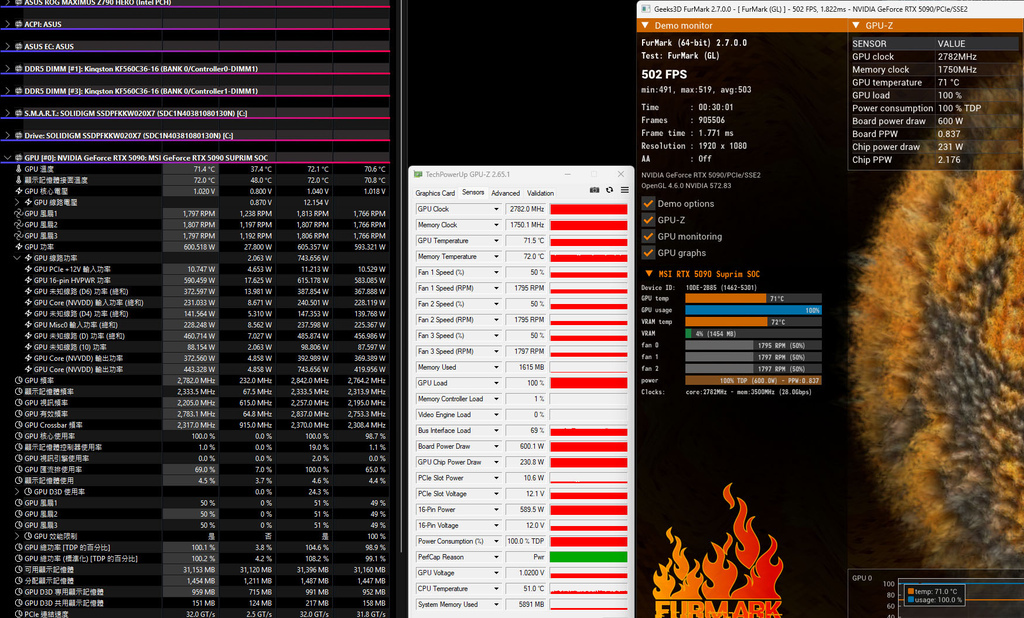Expand S.M.A.R.T.: SOLIDIGM sensor group
The width and height of the screenshot is (1024, 618).
pyautogui.click(x=7, y=113)
